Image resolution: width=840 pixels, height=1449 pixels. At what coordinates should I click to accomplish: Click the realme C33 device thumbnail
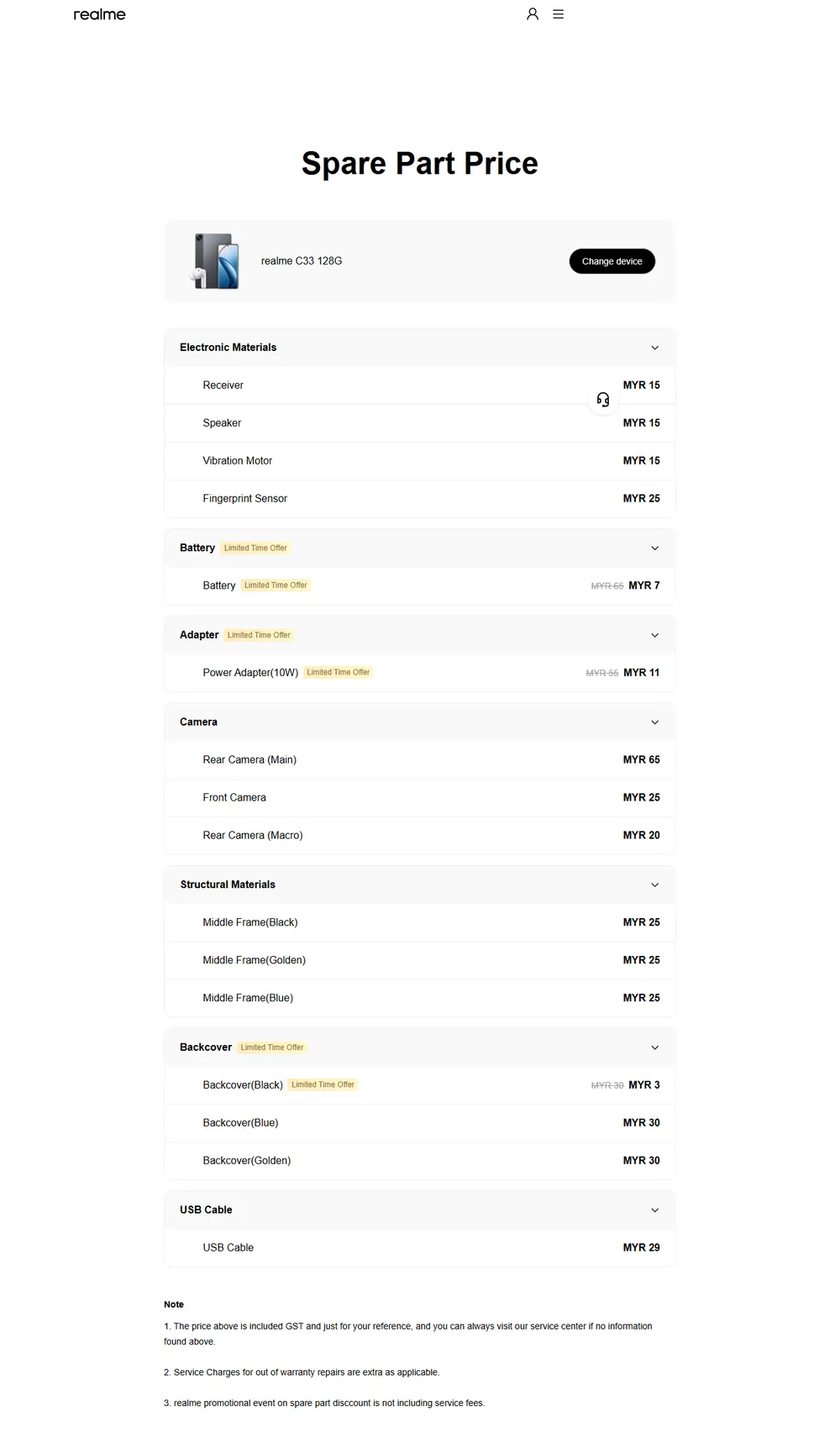point(217,261)
